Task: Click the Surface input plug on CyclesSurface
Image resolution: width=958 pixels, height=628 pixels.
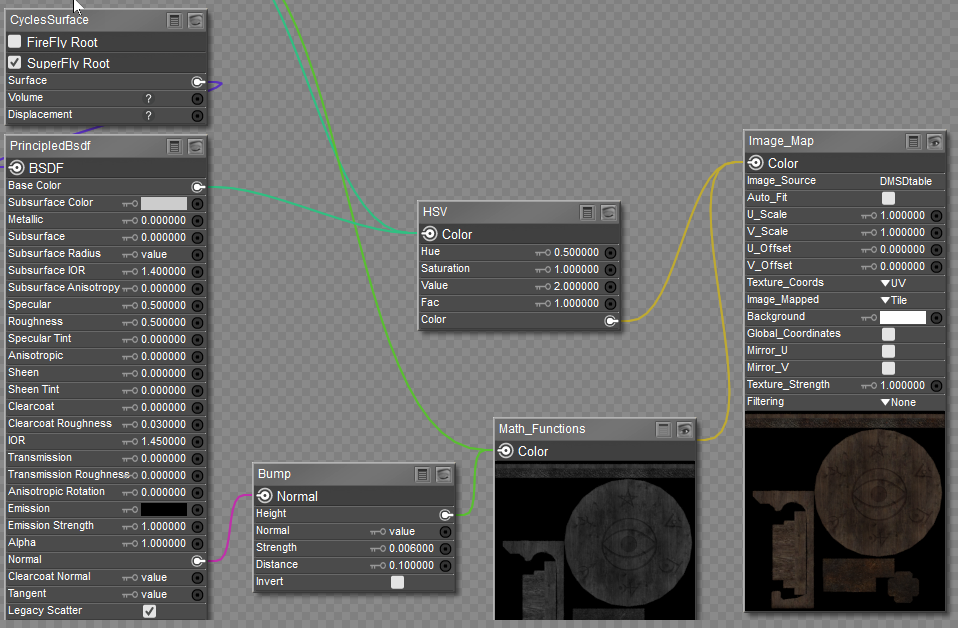Action: coord(198,81)
